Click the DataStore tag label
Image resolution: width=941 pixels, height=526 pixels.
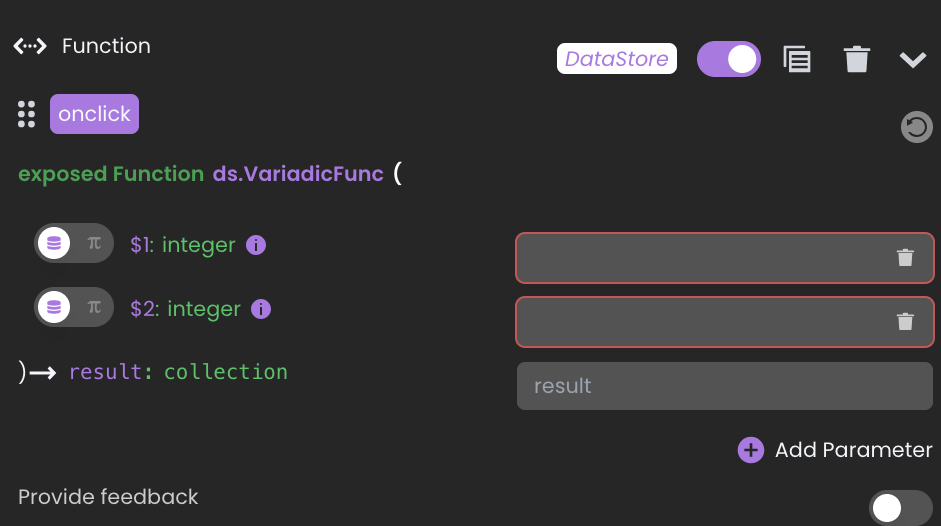[616, 59]
